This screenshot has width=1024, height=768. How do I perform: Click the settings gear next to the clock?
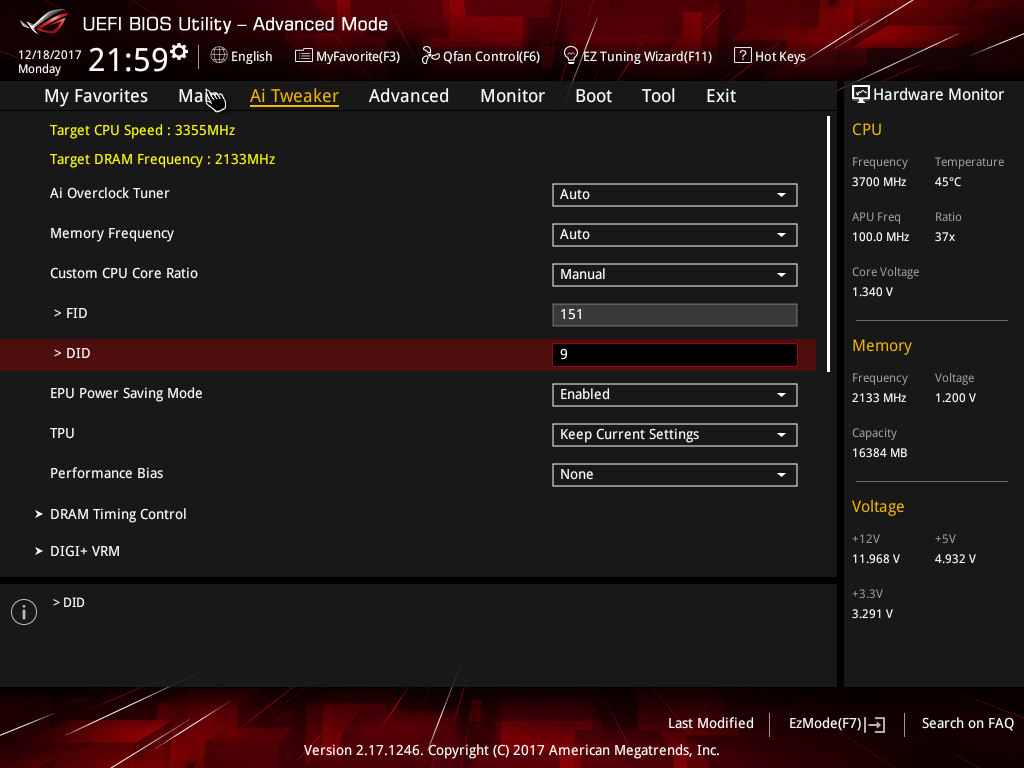tap(179, 52)
